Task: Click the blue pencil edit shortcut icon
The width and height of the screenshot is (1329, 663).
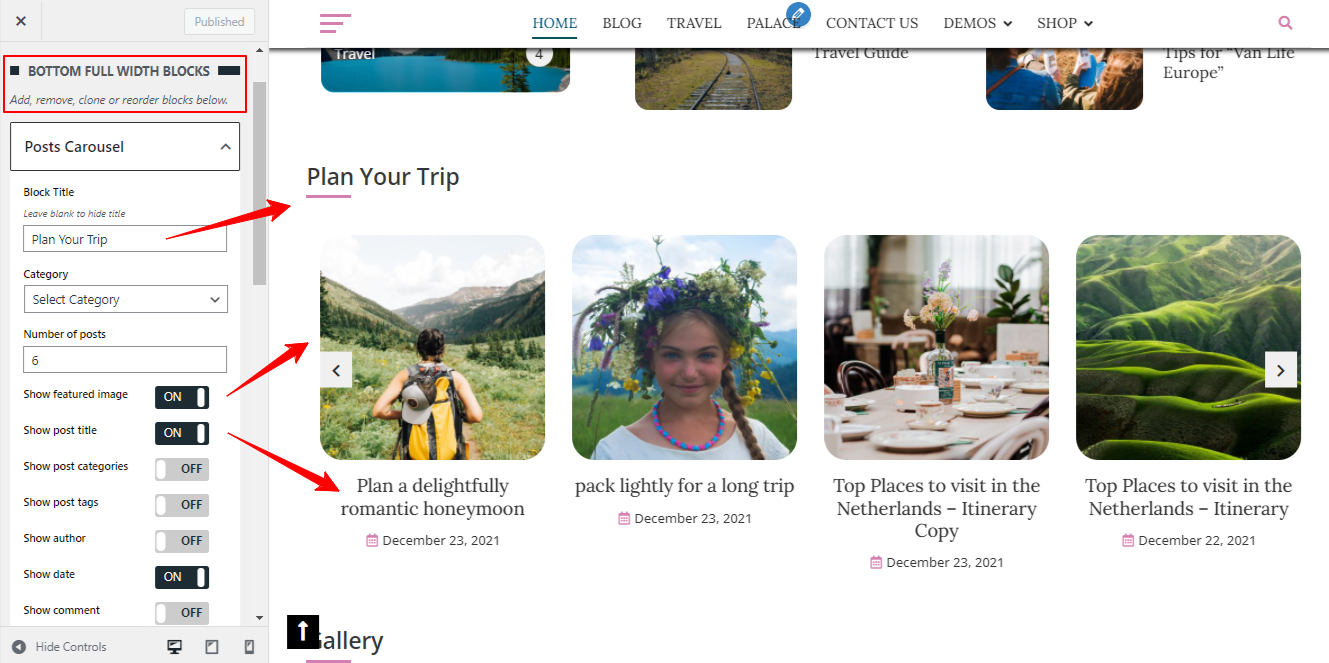Action: 798,14
